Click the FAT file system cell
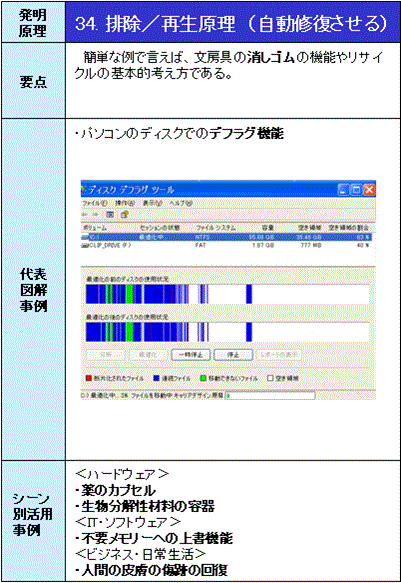The width and height of the screenshot is (401, 583). [x=200, y=245]
